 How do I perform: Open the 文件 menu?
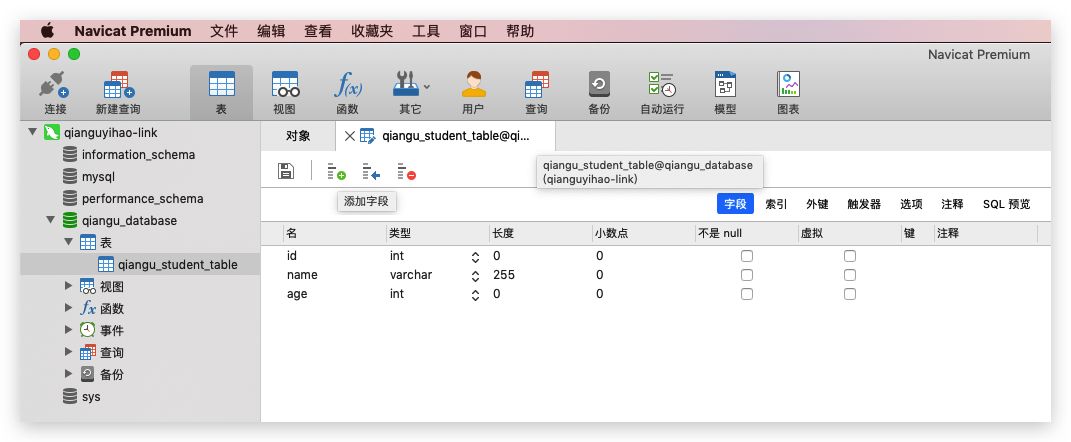(x=224, y=31)
